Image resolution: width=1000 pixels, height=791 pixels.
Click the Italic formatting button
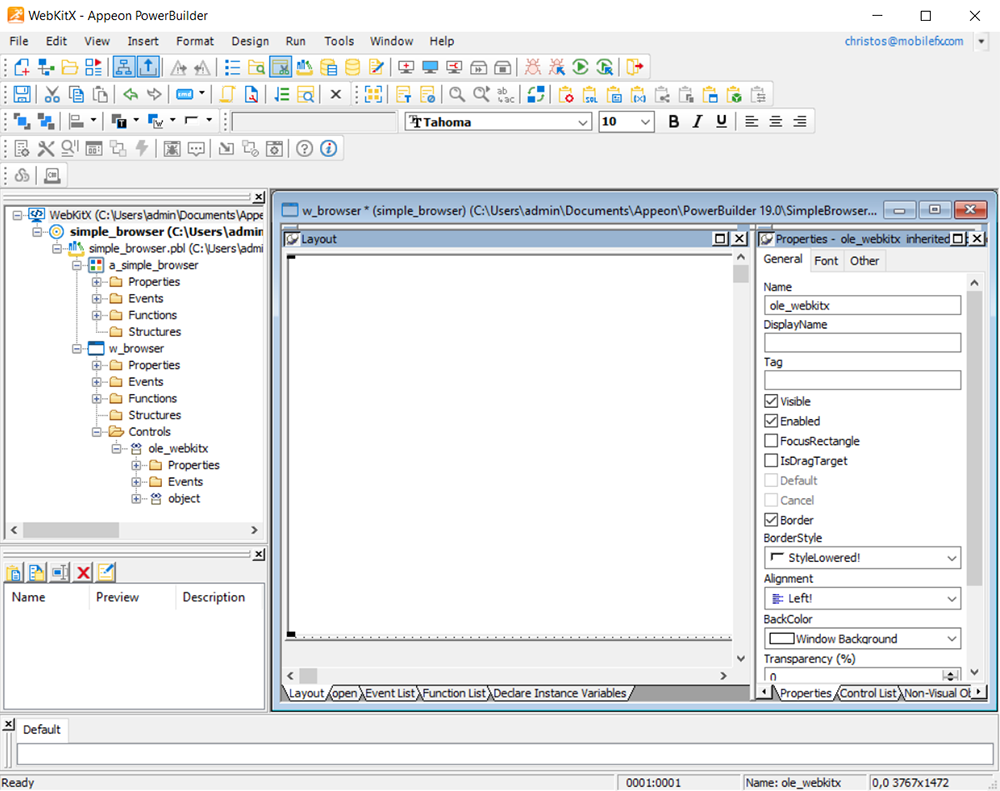[698, 121]
